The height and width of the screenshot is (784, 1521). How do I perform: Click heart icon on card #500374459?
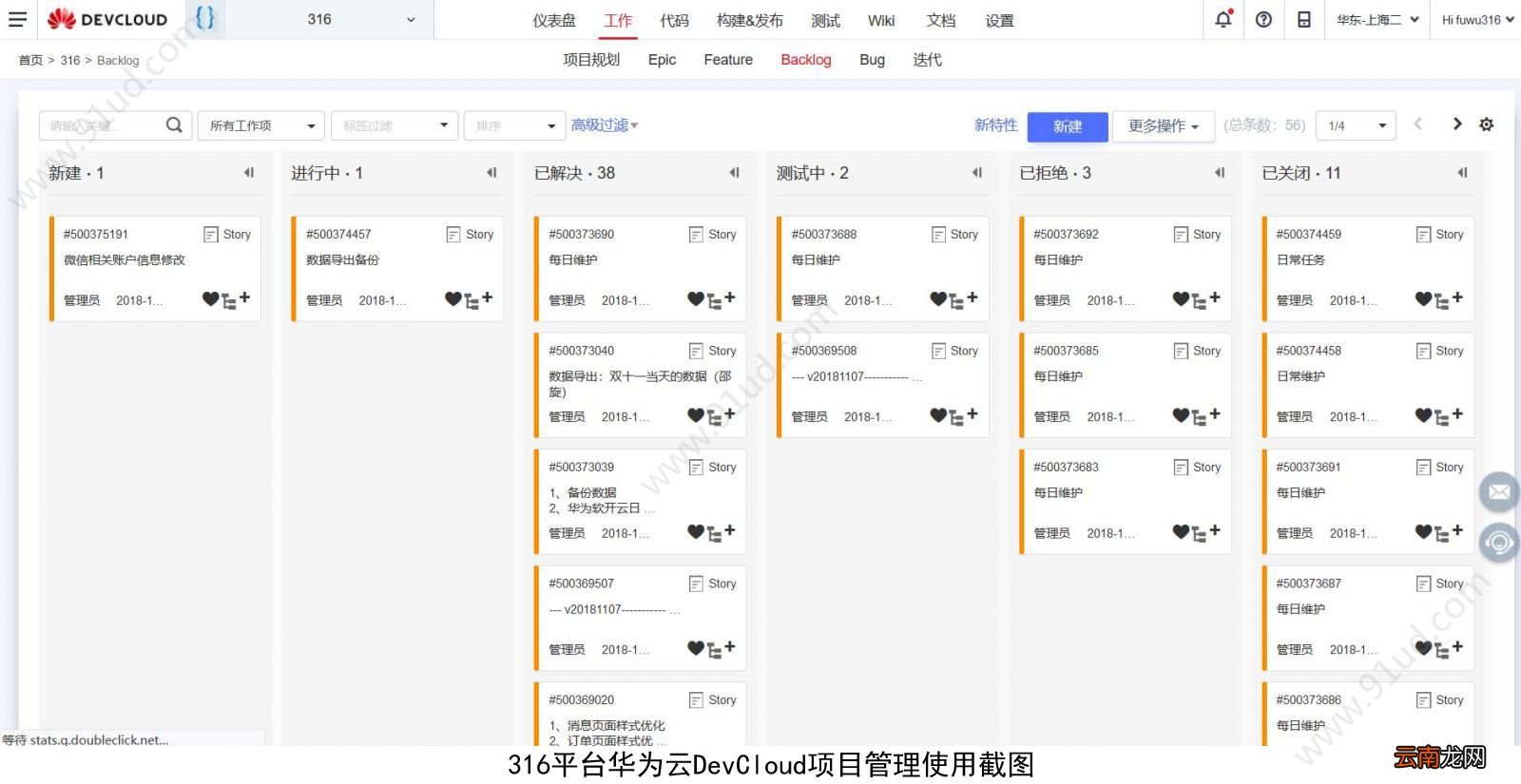pos(1423,299)
